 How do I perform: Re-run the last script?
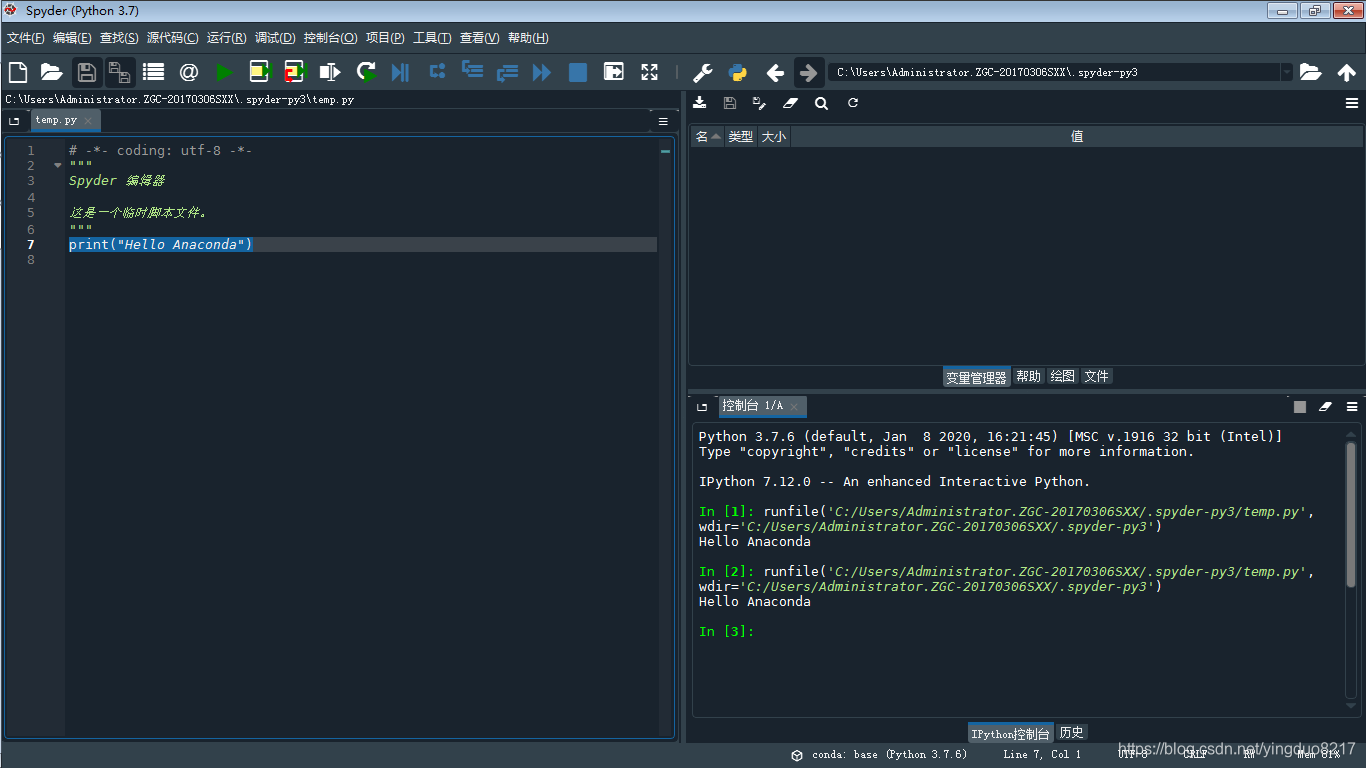366,72
